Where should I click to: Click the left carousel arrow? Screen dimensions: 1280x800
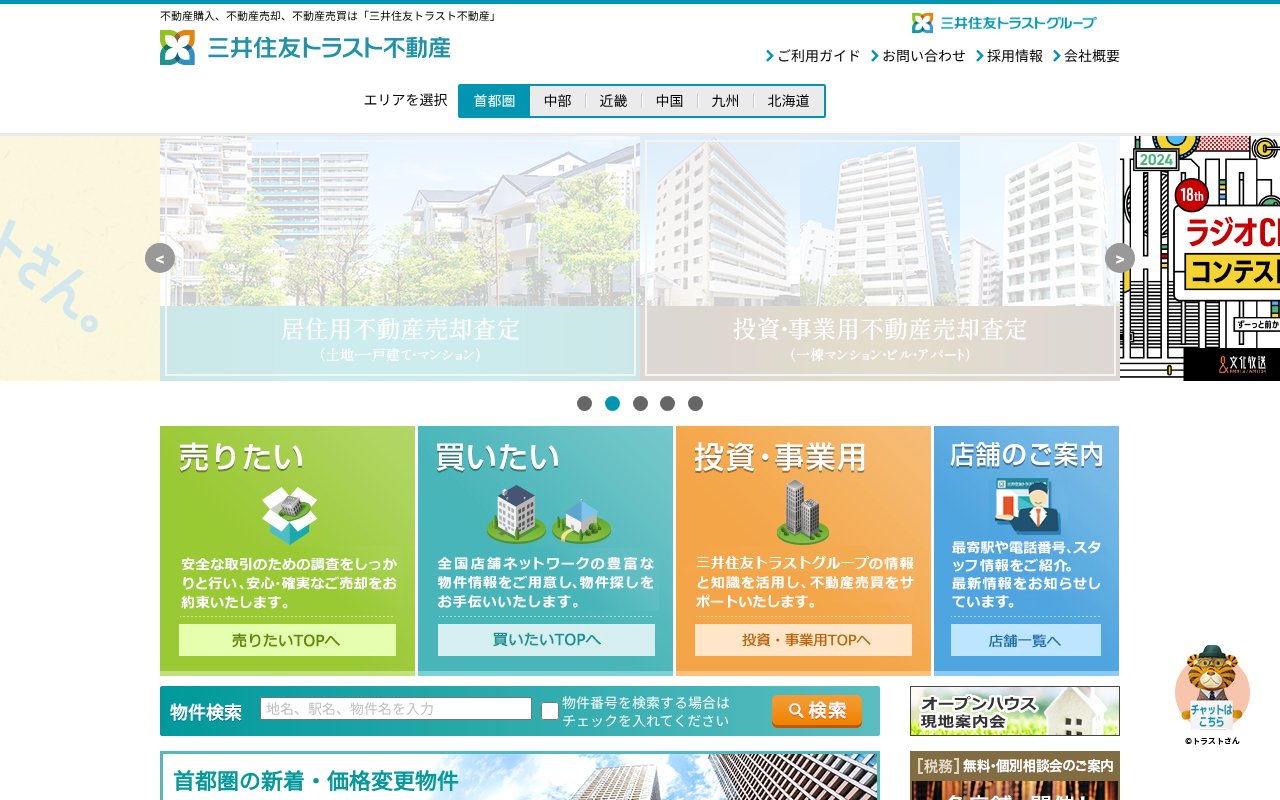160,258
